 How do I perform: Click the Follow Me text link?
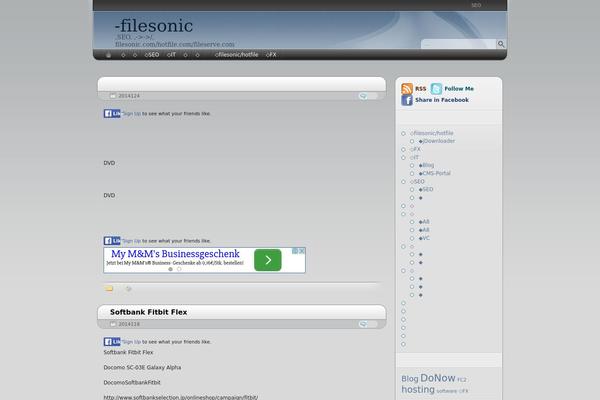(x=459, y=89)
